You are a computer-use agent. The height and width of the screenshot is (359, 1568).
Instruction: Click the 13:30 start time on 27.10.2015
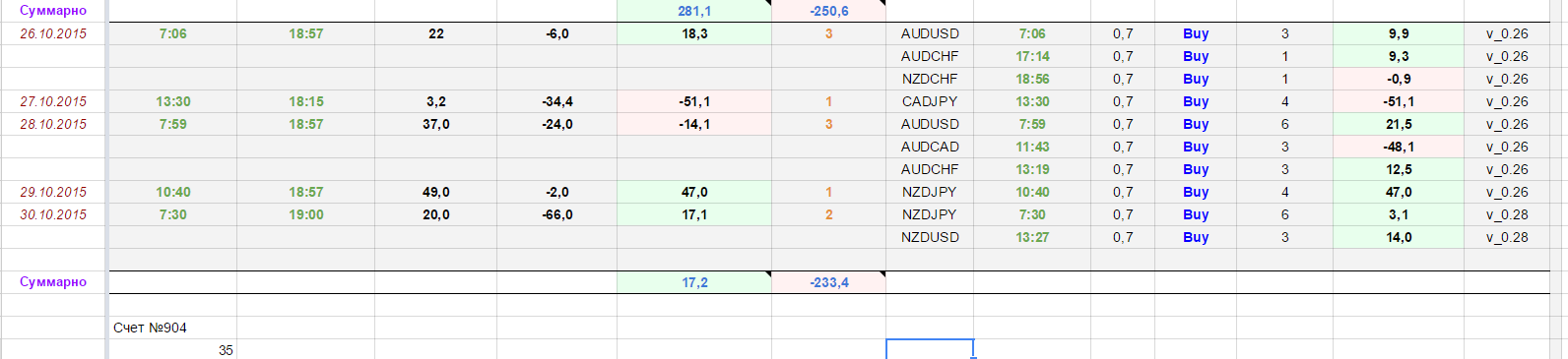(x=173, y=101)
